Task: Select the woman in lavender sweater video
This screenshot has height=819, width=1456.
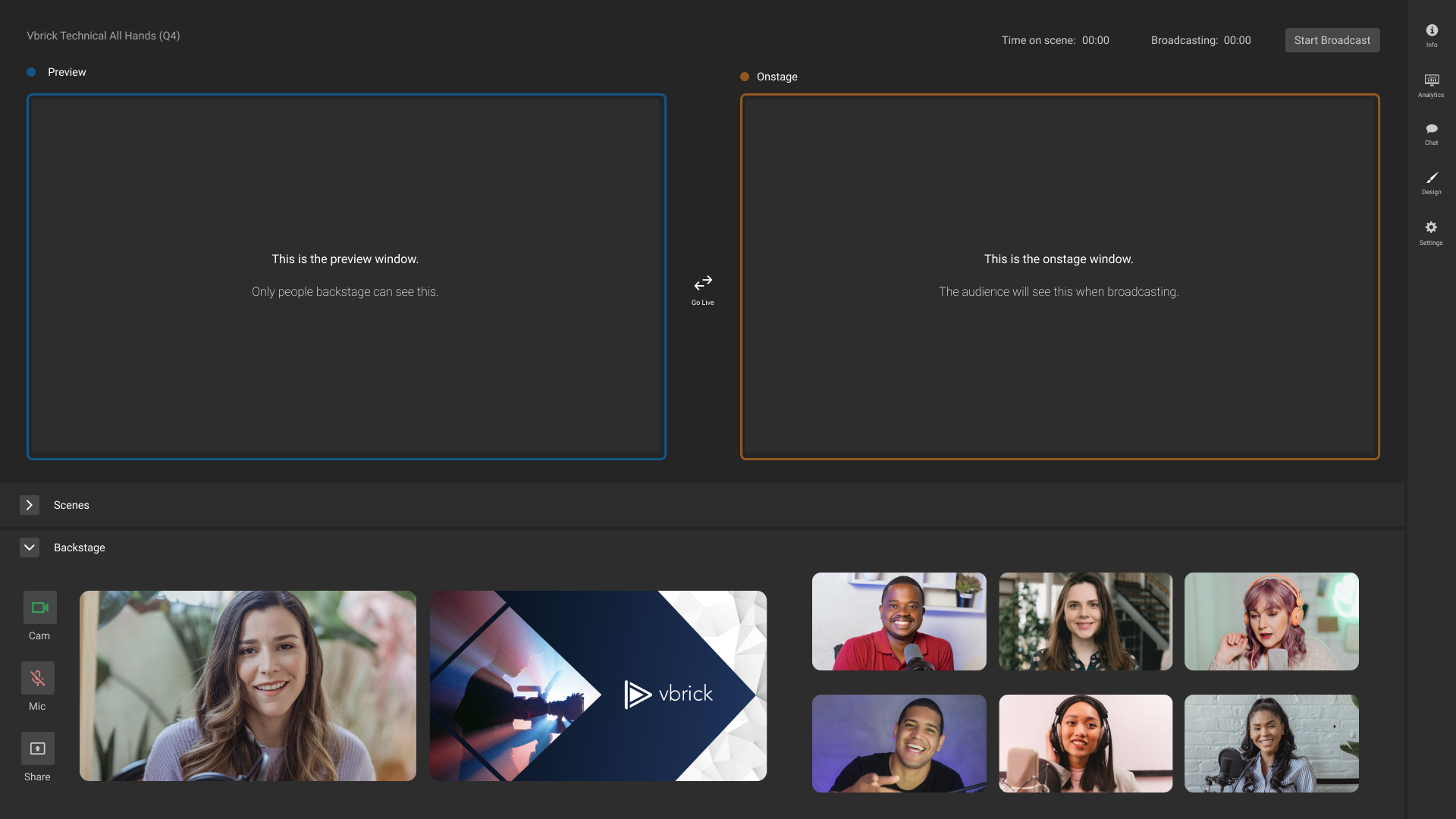Action: pyautogui.click(x=248, y=686)
